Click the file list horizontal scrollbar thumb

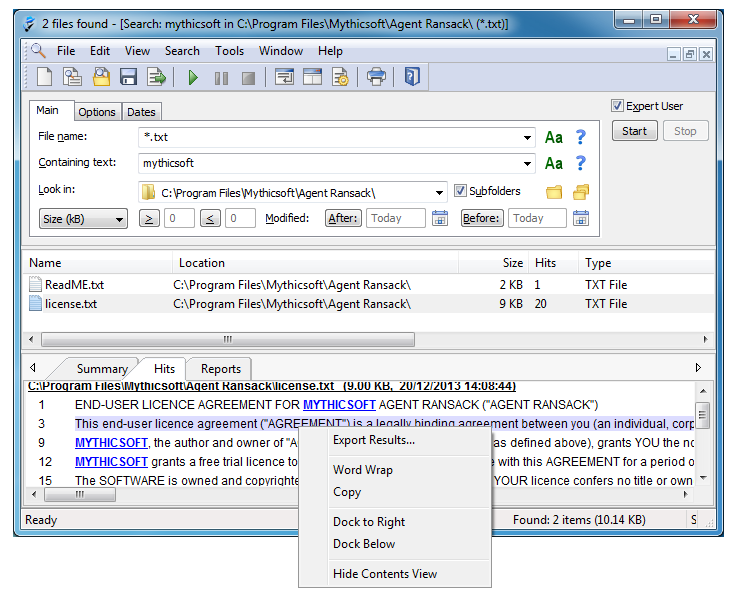(x=228, y=339)
